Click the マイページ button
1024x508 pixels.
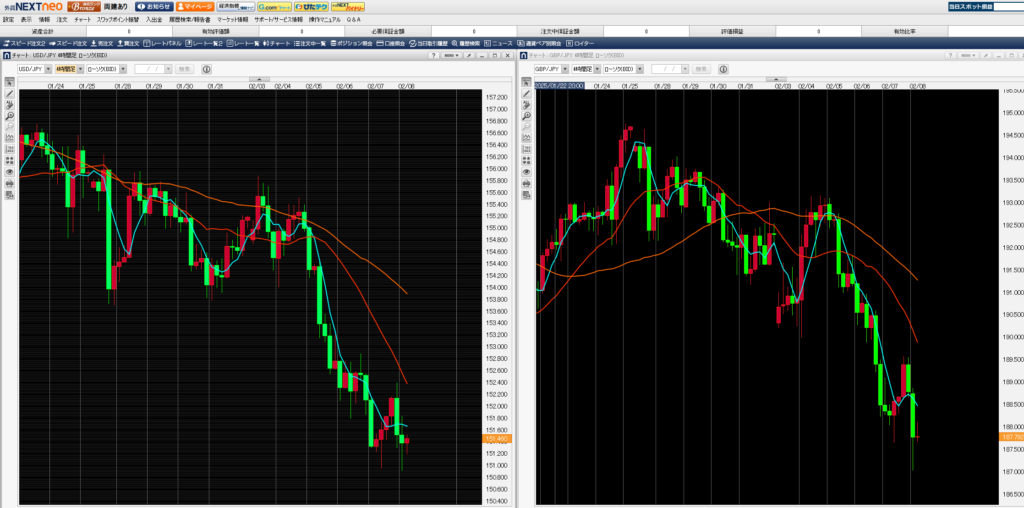(194, 6)
